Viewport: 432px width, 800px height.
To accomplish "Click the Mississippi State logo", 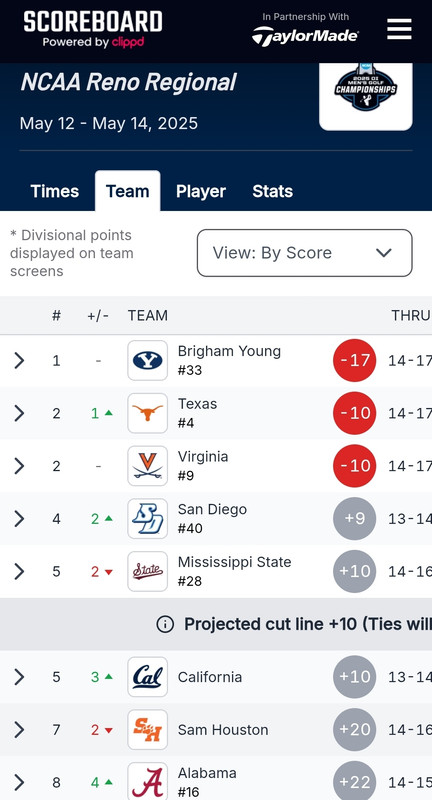I will (147, 571).
